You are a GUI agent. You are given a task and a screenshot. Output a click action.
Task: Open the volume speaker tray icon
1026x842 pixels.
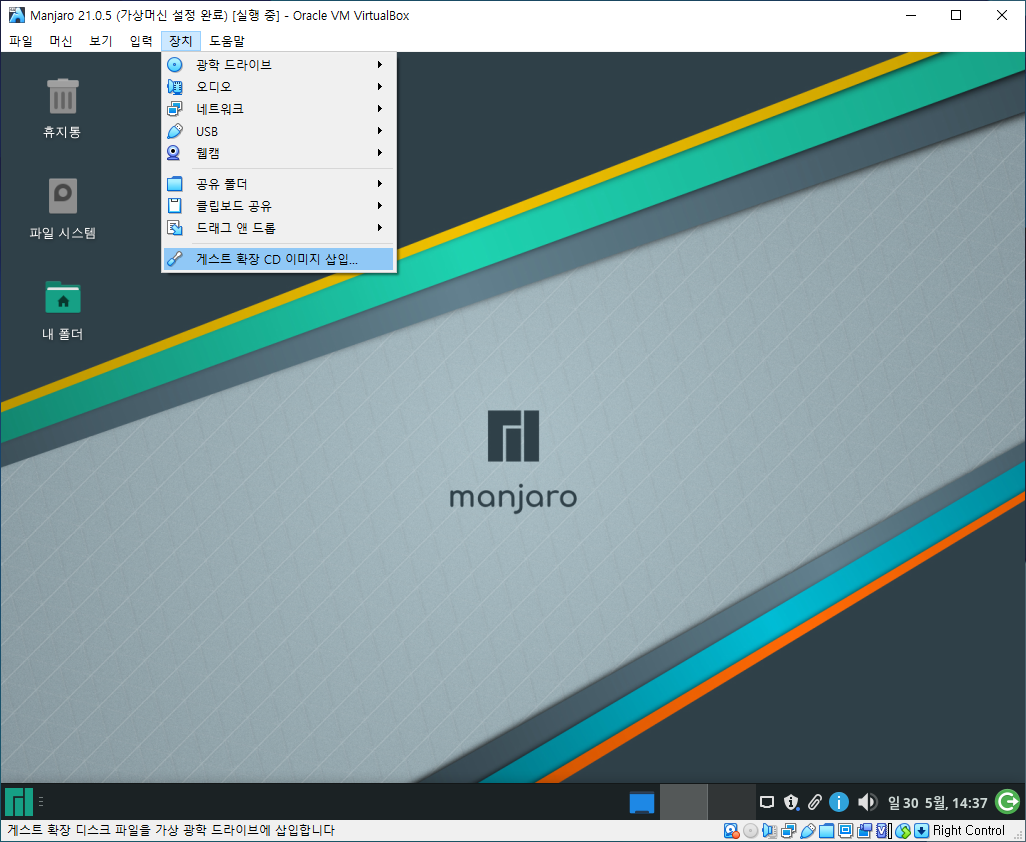click(x=867, y=801)
